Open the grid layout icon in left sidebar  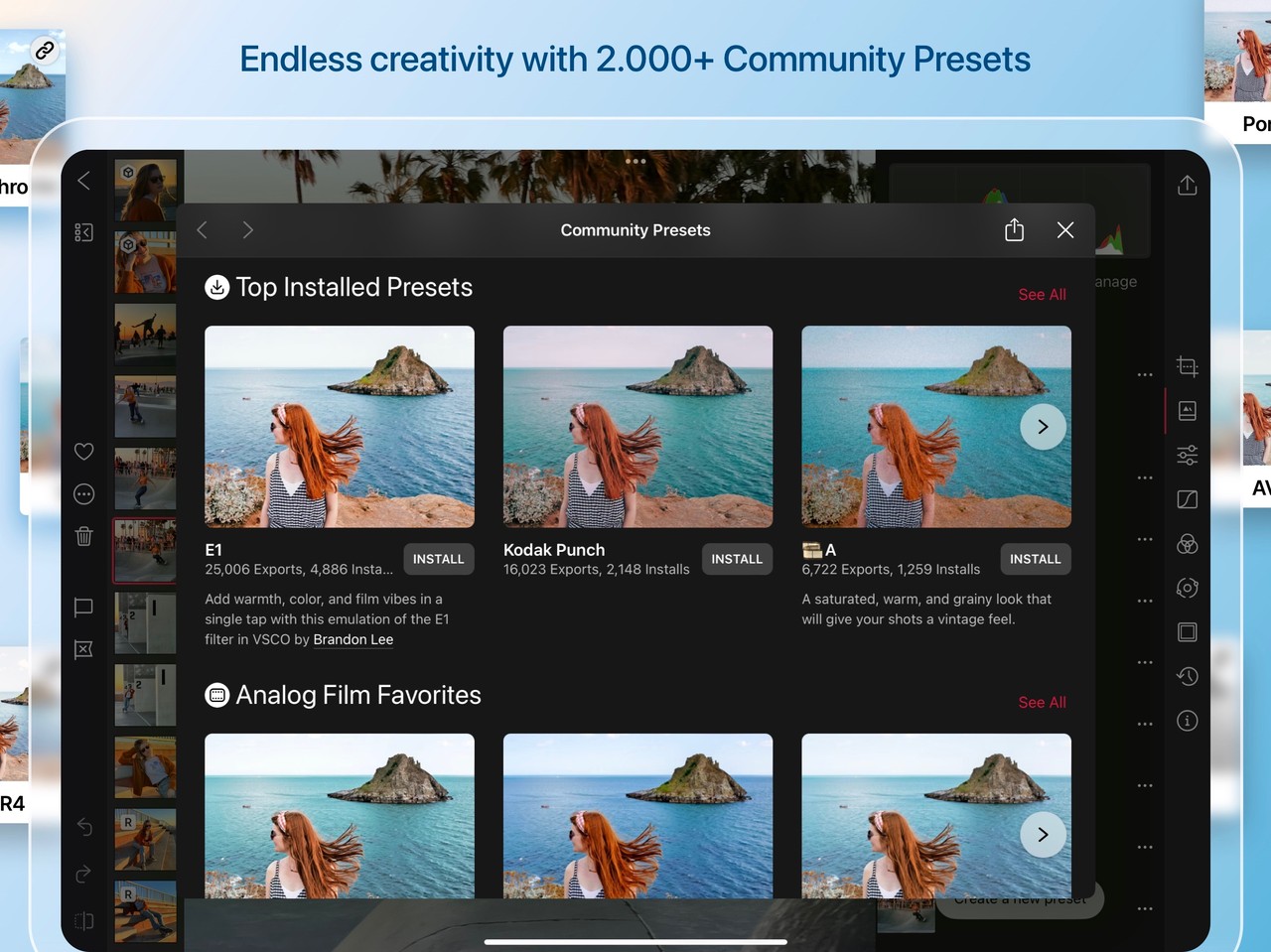(x=84, y=232)
